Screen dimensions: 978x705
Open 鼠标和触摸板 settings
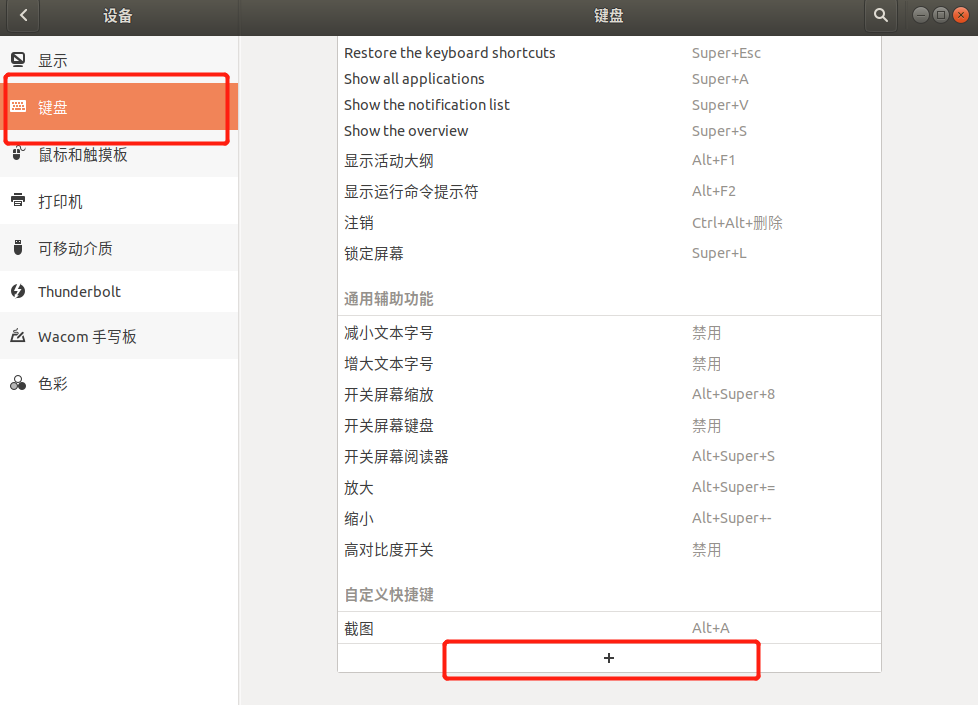tap(119, 153)
